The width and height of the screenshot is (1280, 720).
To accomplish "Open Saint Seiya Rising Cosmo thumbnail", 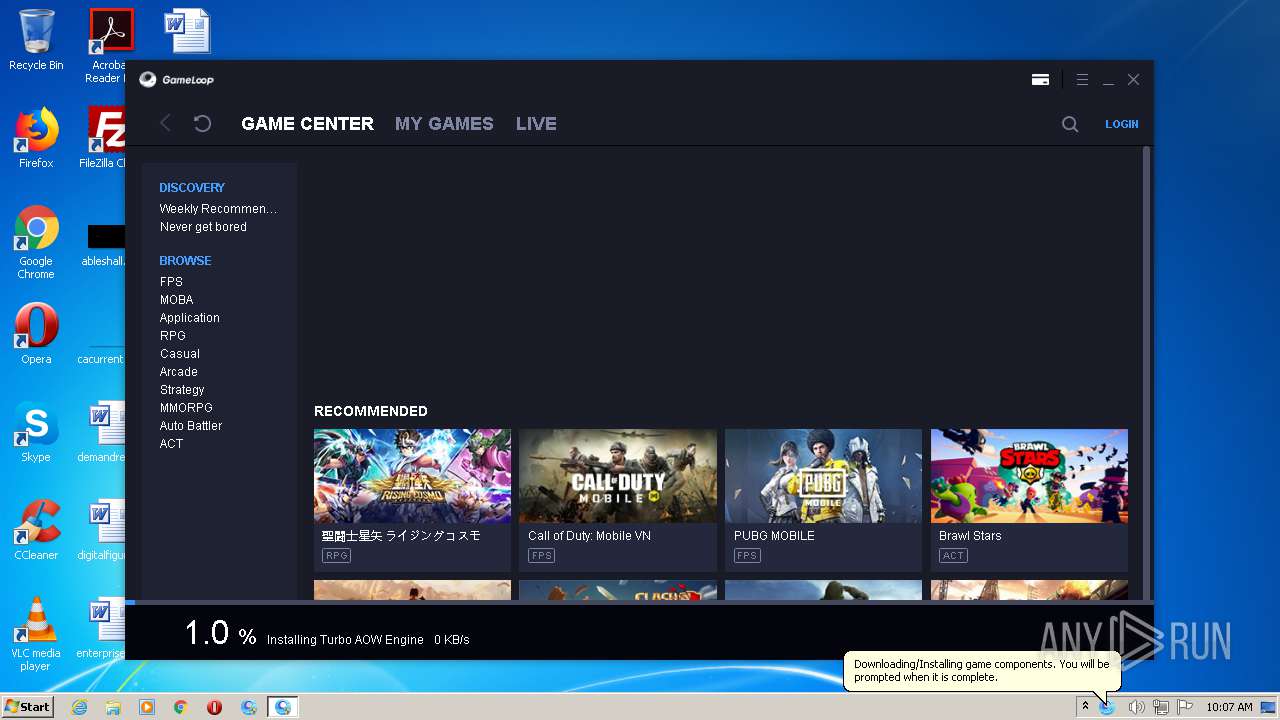I will coord(412,476).
